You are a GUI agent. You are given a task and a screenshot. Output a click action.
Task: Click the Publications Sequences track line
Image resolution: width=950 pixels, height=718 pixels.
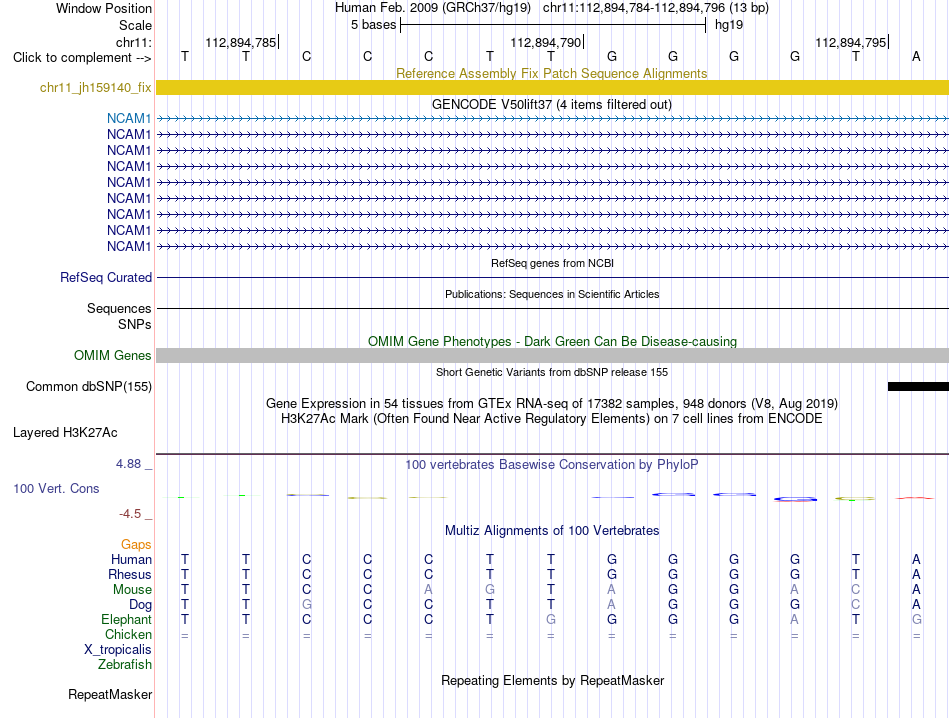coord(552,308)
